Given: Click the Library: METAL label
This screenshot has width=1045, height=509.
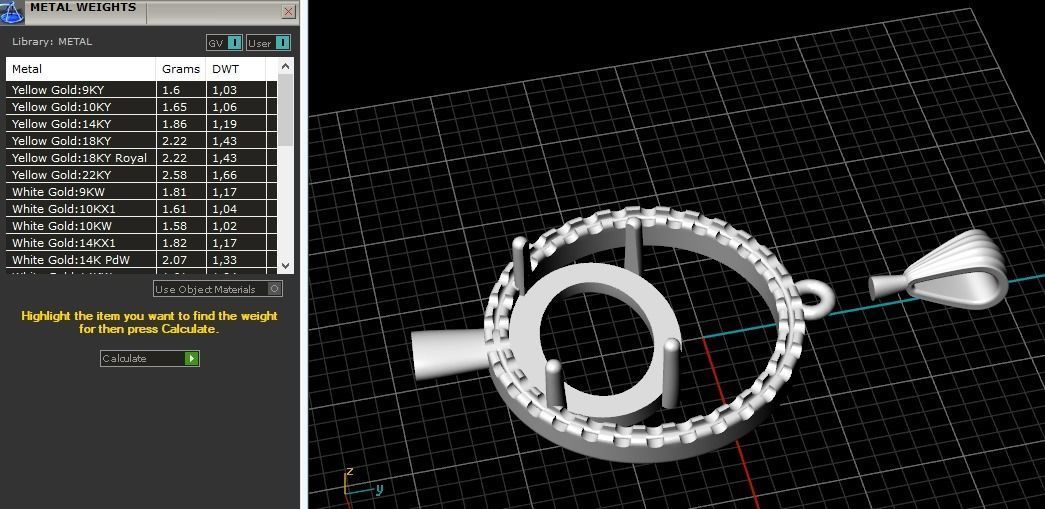Looking at the screenshot, I should point(52,41).
